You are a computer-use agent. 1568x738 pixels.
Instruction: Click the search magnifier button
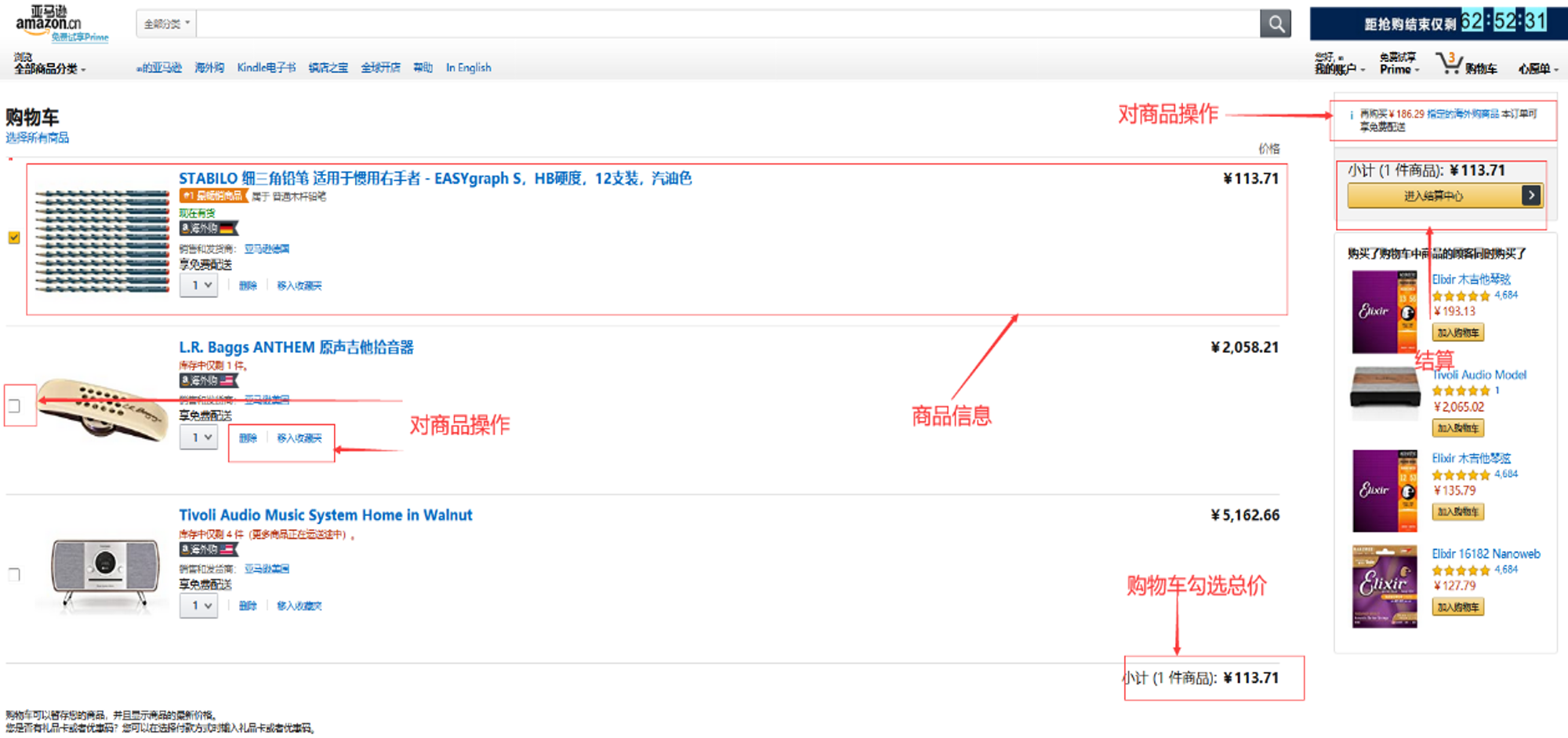point(1276,24)
